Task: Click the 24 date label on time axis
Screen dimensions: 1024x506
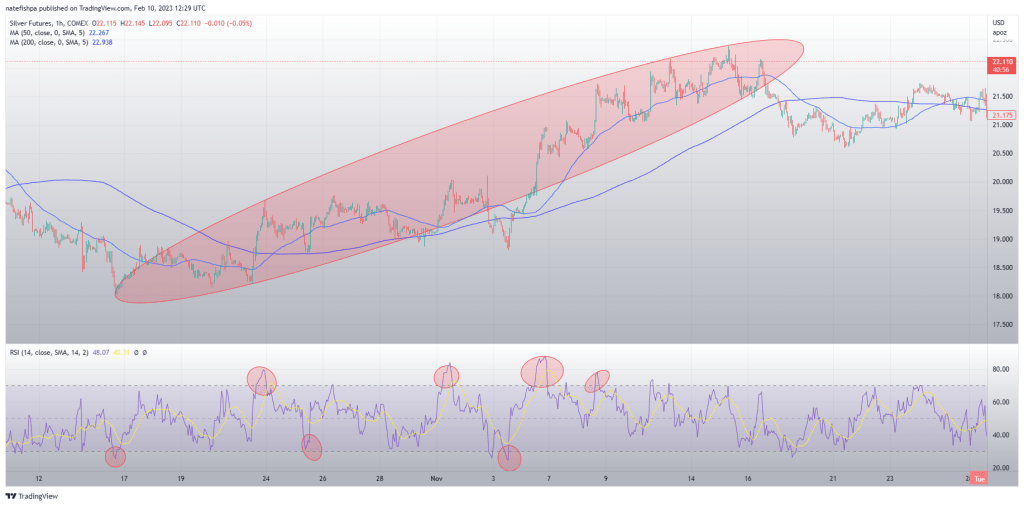Action: point(266,478)
